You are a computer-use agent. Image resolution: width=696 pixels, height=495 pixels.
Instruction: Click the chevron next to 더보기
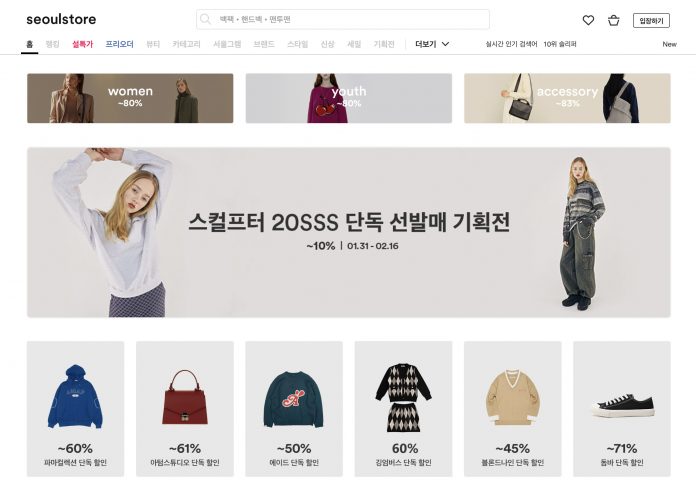[445, 44]
